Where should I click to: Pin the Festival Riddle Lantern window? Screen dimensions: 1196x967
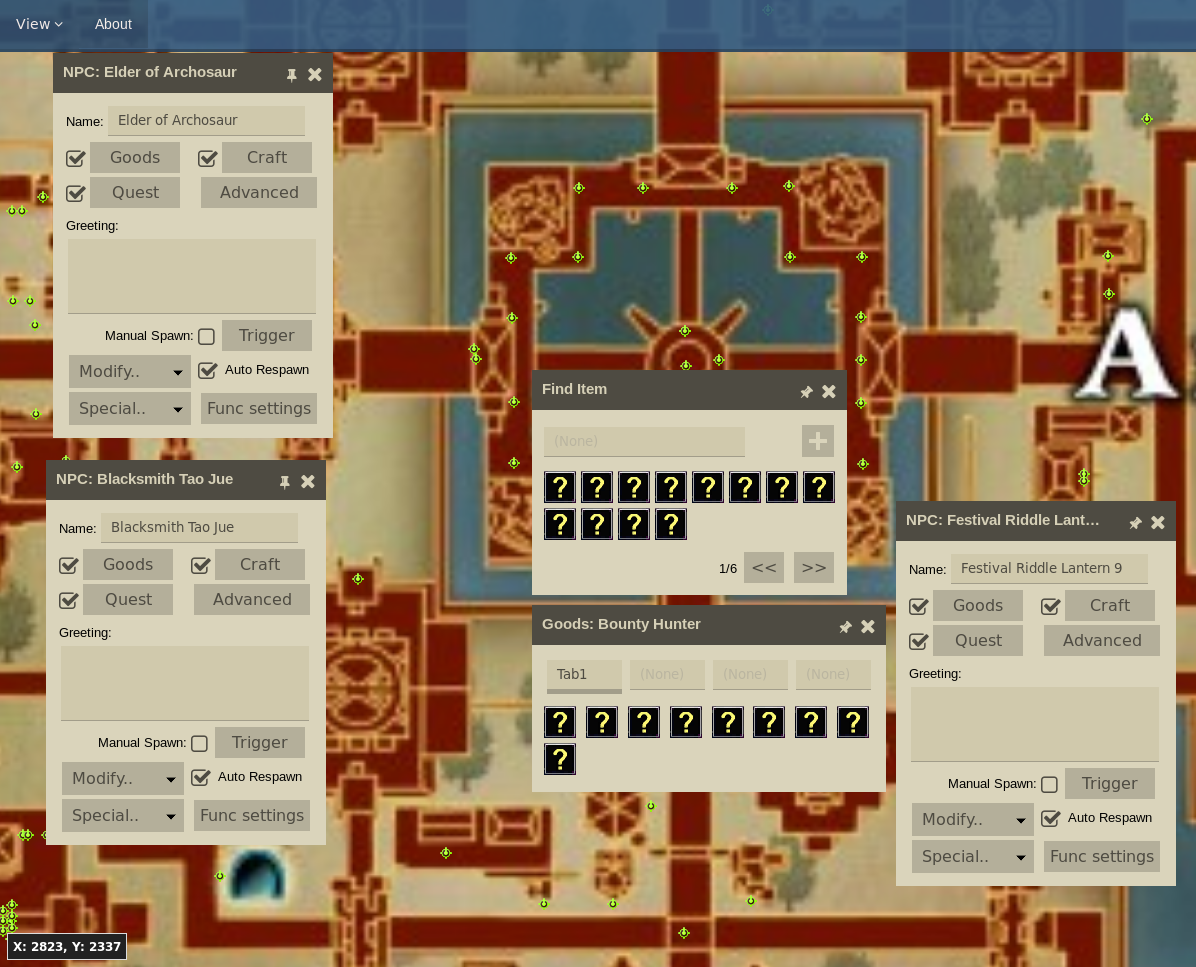coord(1135,523)
